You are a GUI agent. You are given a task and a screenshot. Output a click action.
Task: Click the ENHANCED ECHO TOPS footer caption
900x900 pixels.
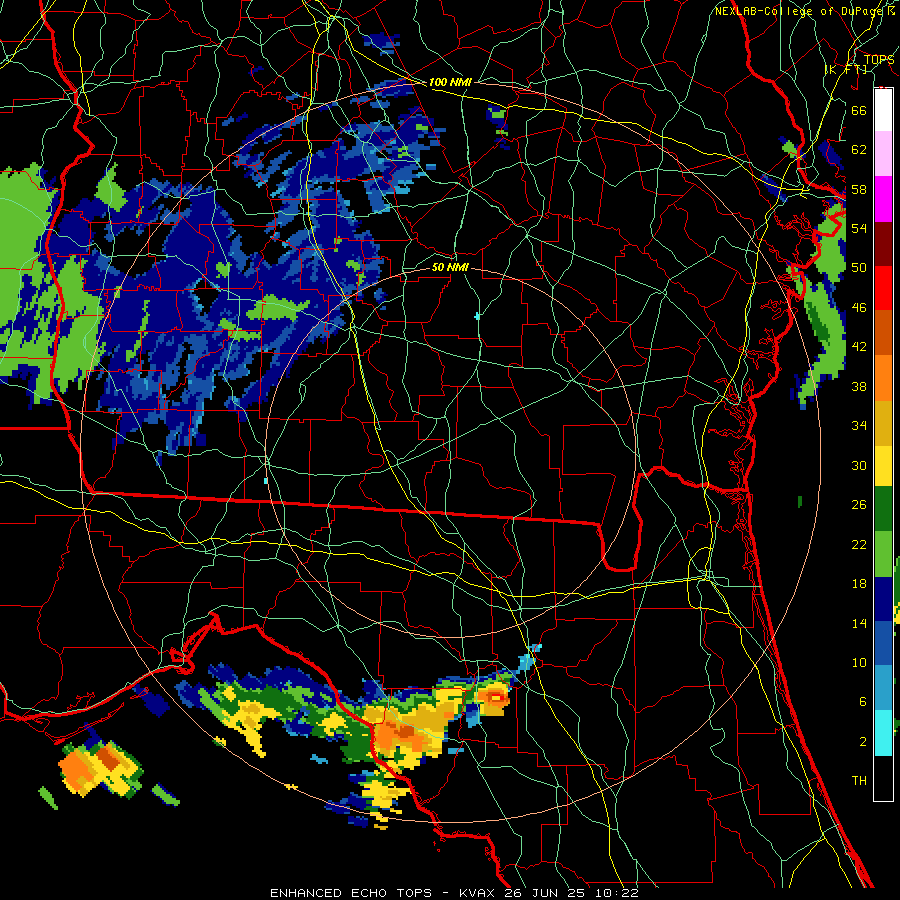click(454, 893)
